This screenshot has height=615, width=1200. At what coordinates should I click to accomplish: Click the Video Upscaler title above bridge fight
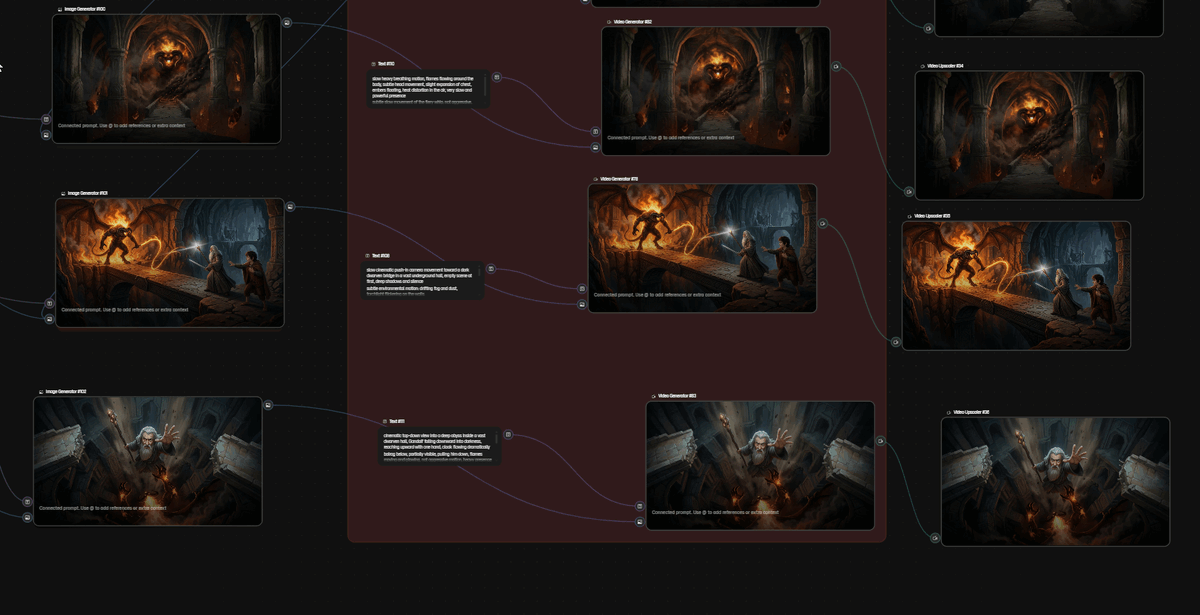tap(932, 216)
